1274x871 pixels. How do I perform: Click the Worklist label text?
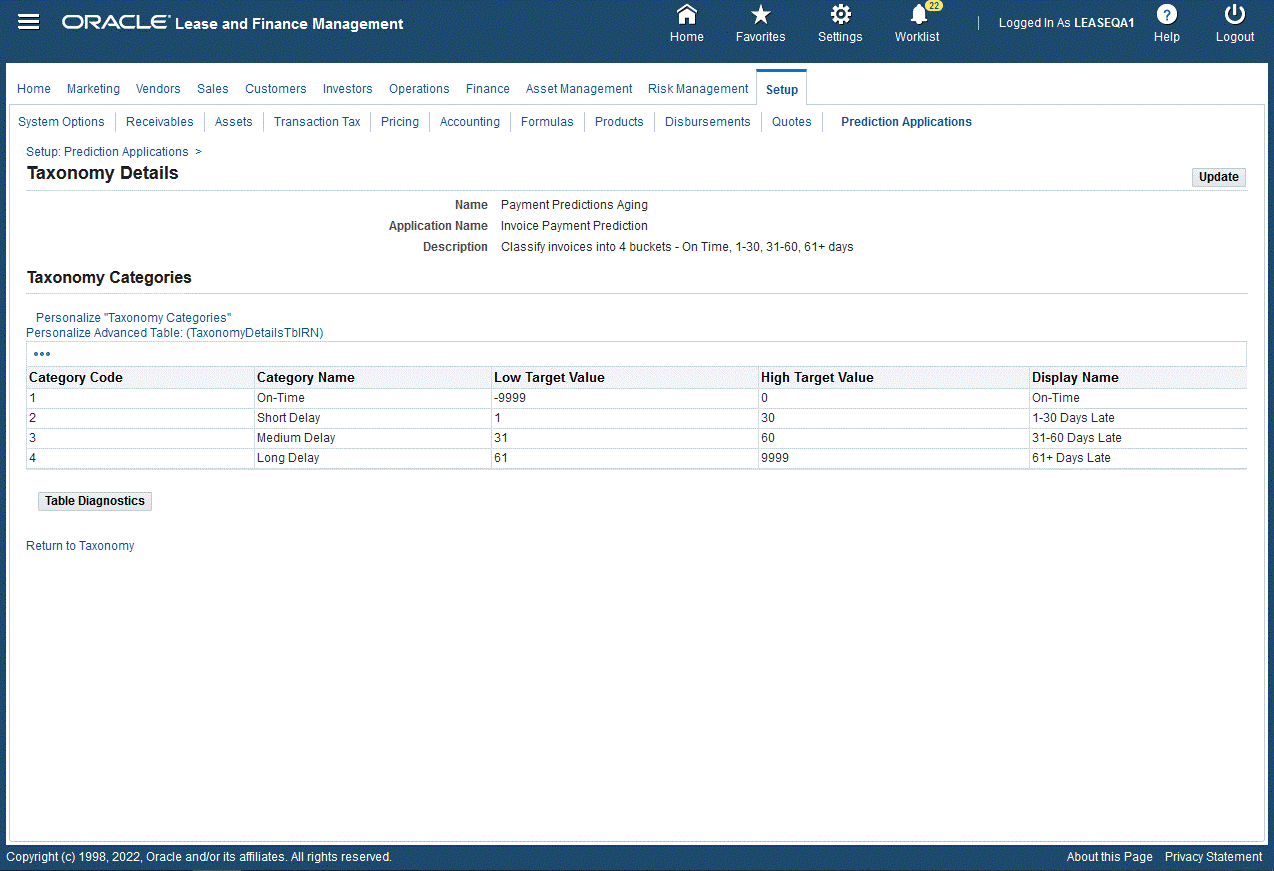pyautogui.click(x=917, y=37)
